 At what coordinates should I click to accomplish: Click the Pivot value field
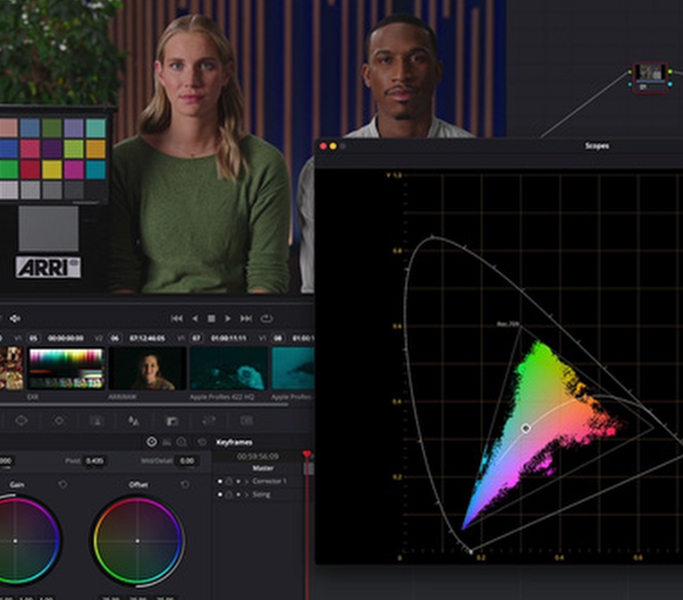(95, 461)
